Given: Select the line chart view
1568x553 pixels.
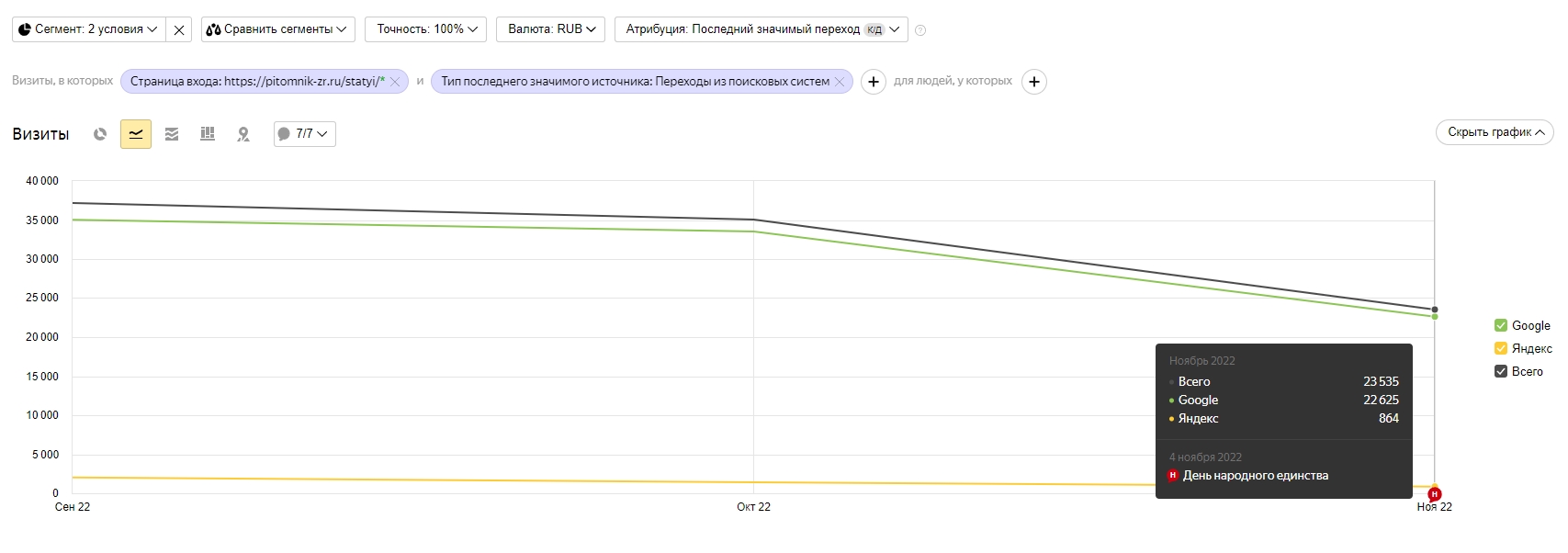Looking at the screenshot, I should 136,134.
